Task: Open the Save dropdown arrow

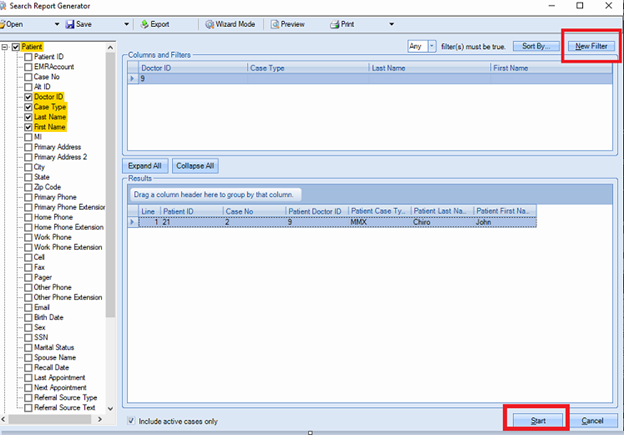Action: click(126, 23)
